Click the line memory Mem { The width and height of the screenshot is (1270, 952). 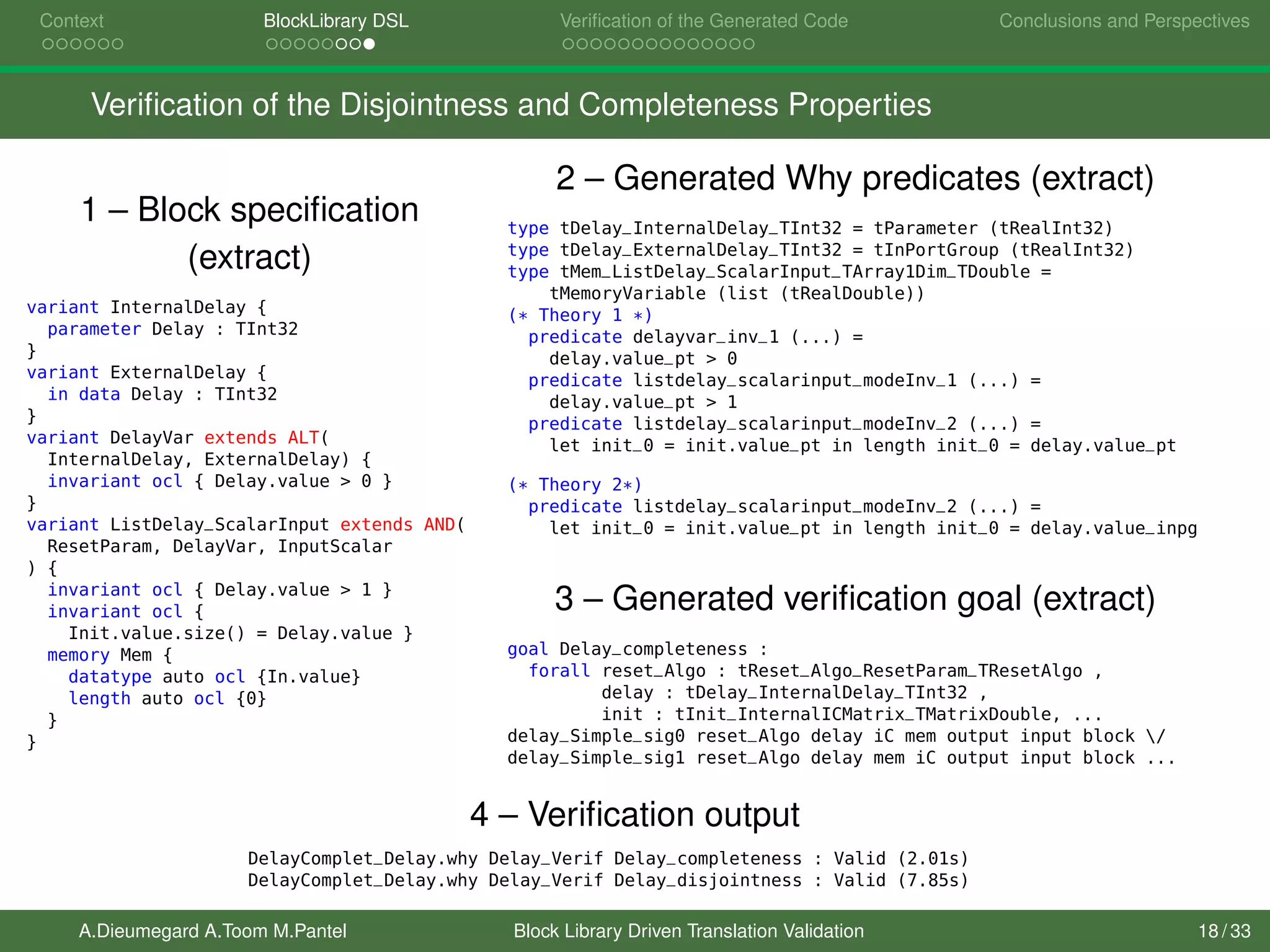point(110,654)
